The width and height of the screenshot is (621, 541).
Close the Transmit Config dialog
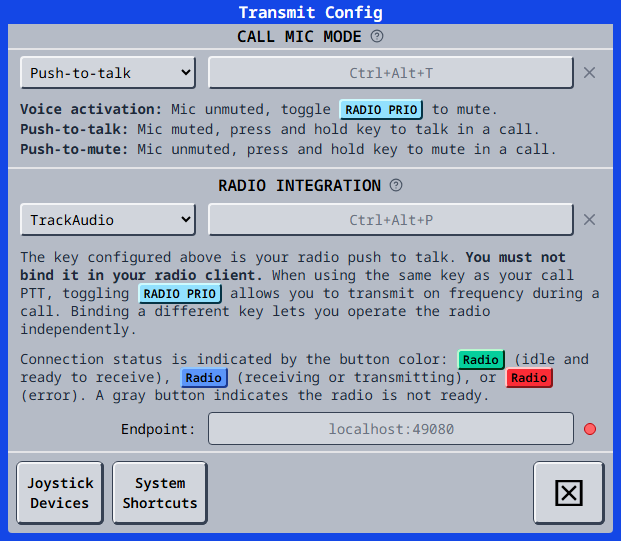click(x=569, y=493)
